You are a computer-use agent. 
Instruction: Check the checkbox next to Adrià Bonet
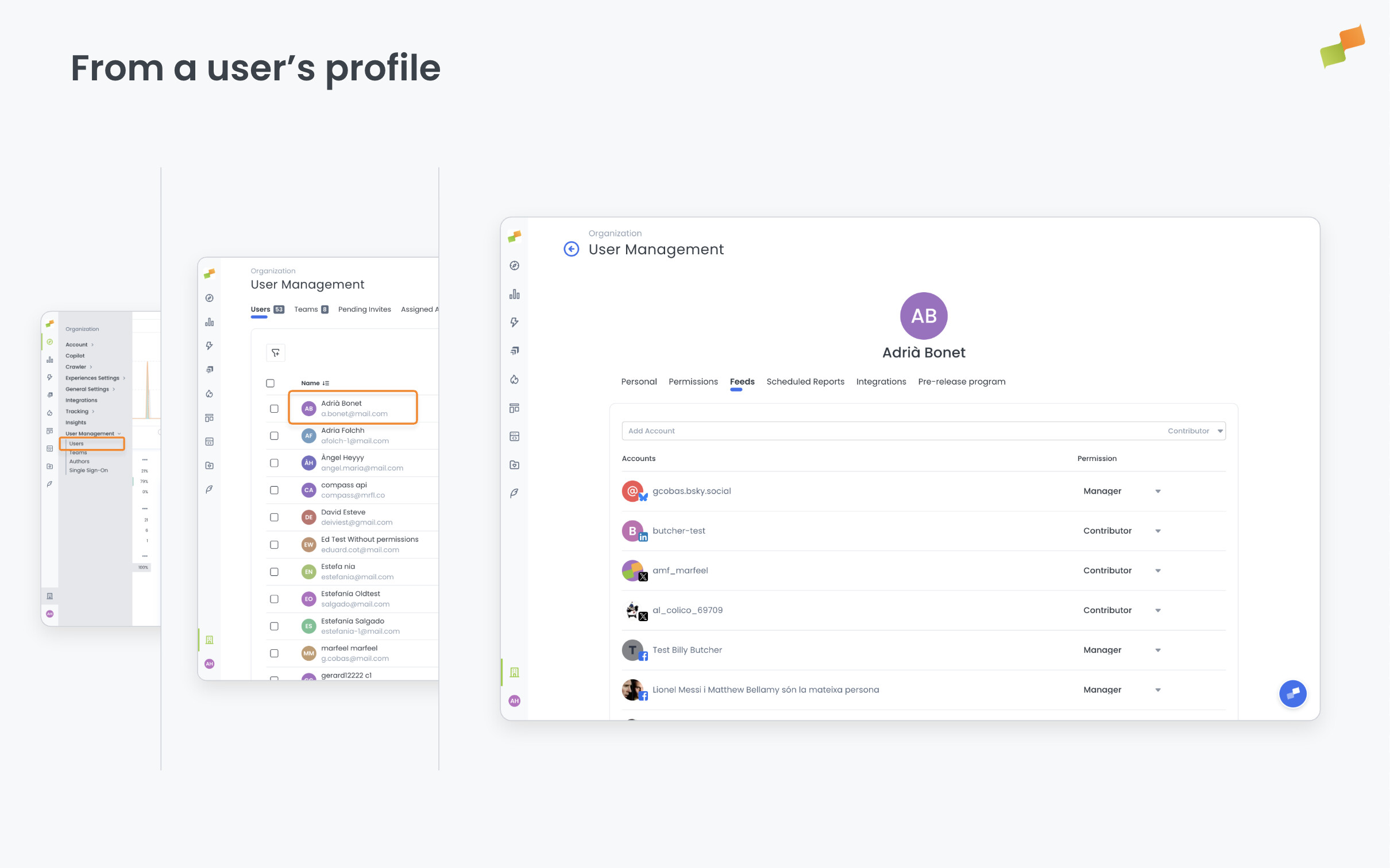(x=274, y=408)
